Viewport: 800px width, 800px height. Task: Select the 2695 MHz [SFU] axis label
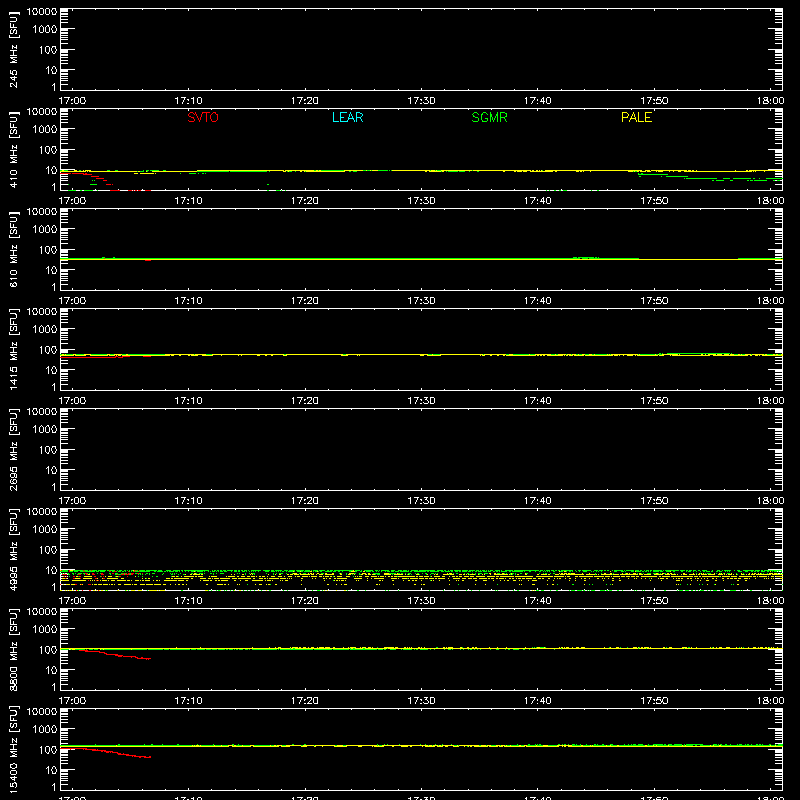pyautogui.click(x=13, y=449)
